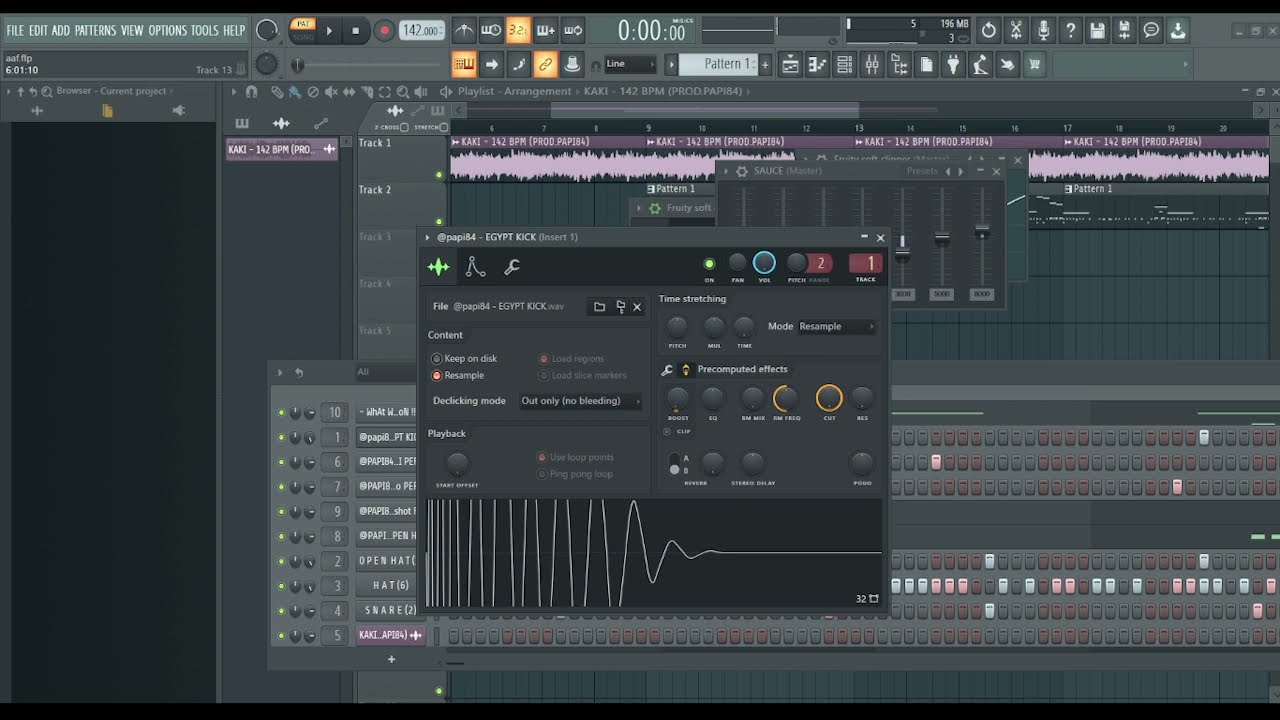Open the Line snap dropdown
The image size is (1280, 720).
pos(630,64)
